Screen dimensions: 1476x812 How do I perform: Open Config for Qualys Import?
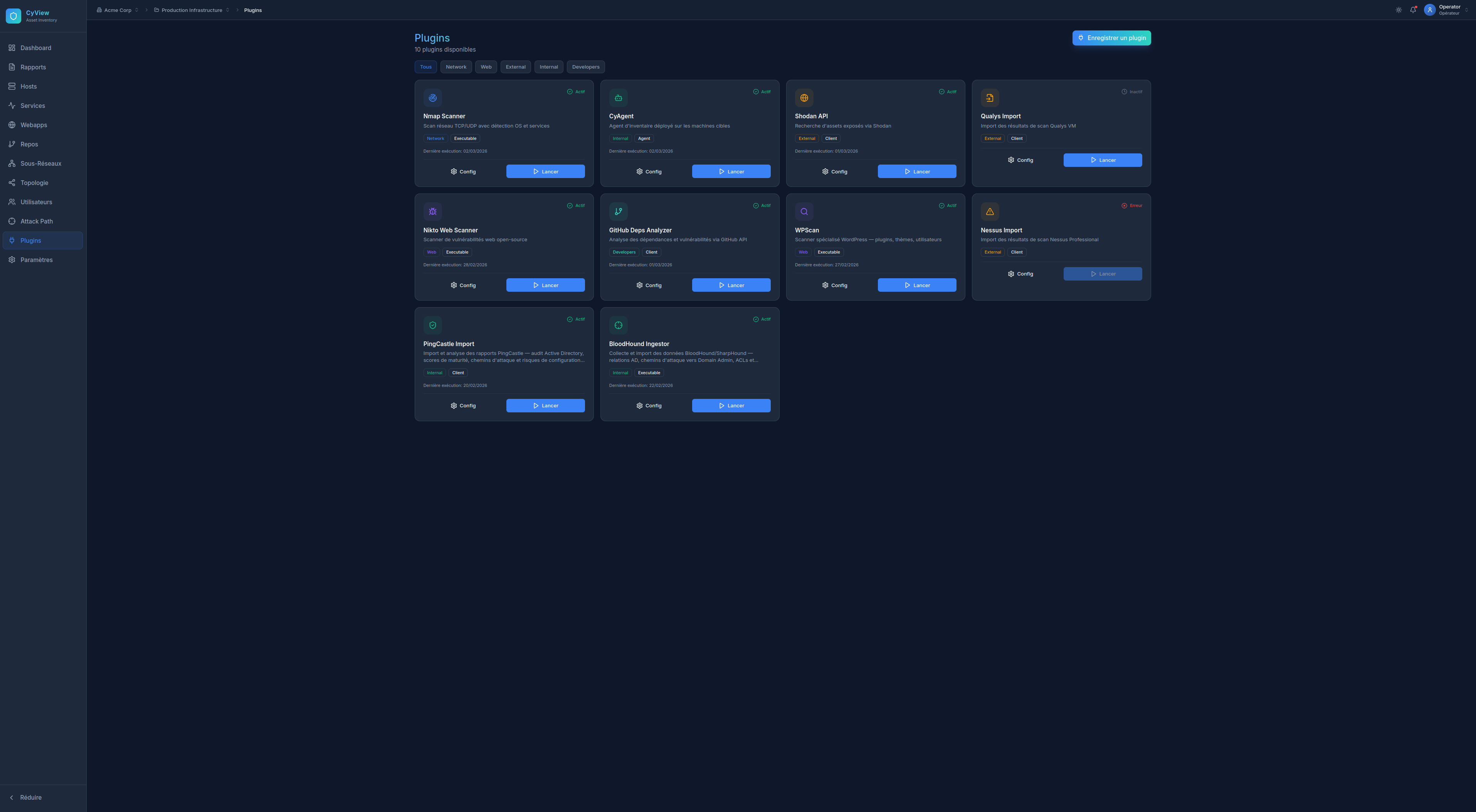click(x=1020, y=160)
